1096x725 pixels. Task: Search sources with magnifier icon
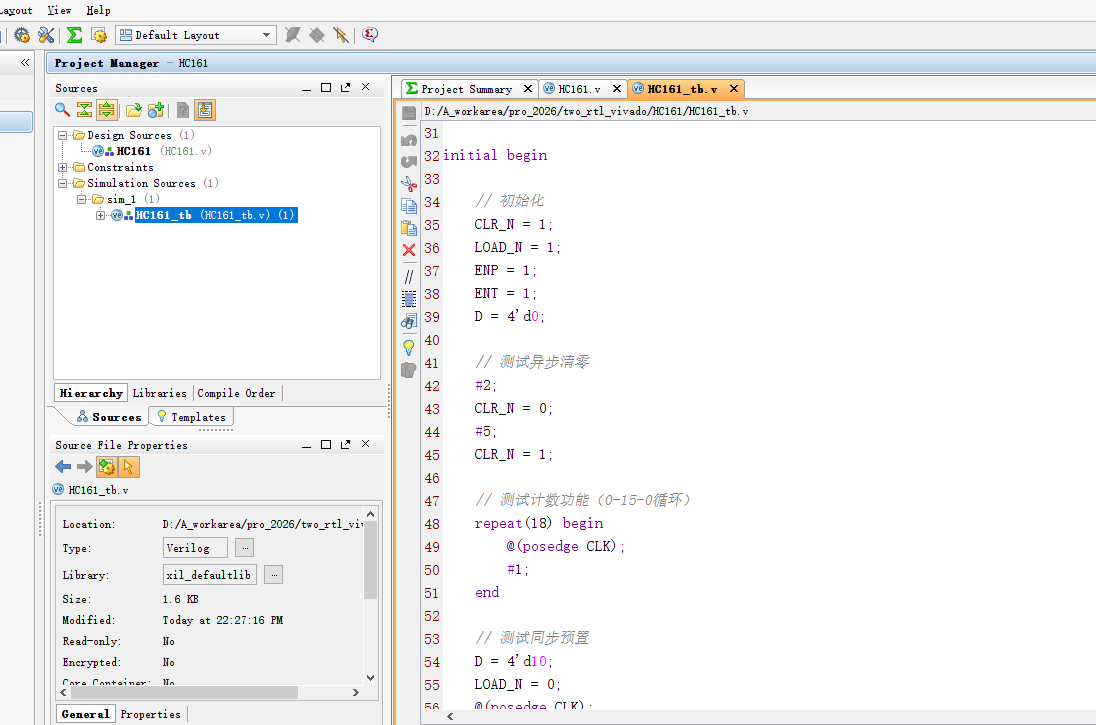tap(62, 110)
